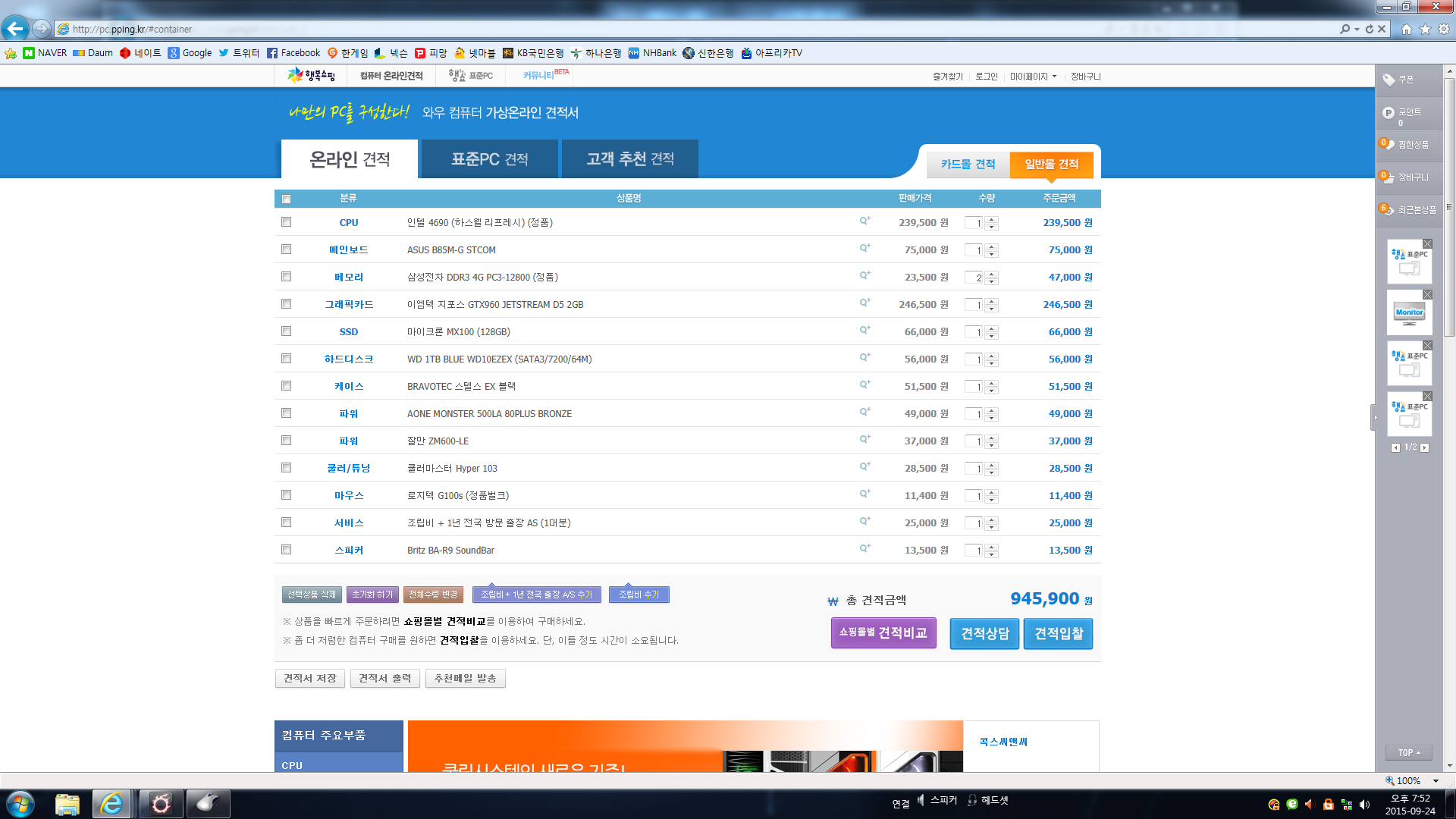Image resolution: width=1456 pixels, height=819 pixels.
Task: Open Internet Explorer home icon
Action: [x=1407, y=29]
